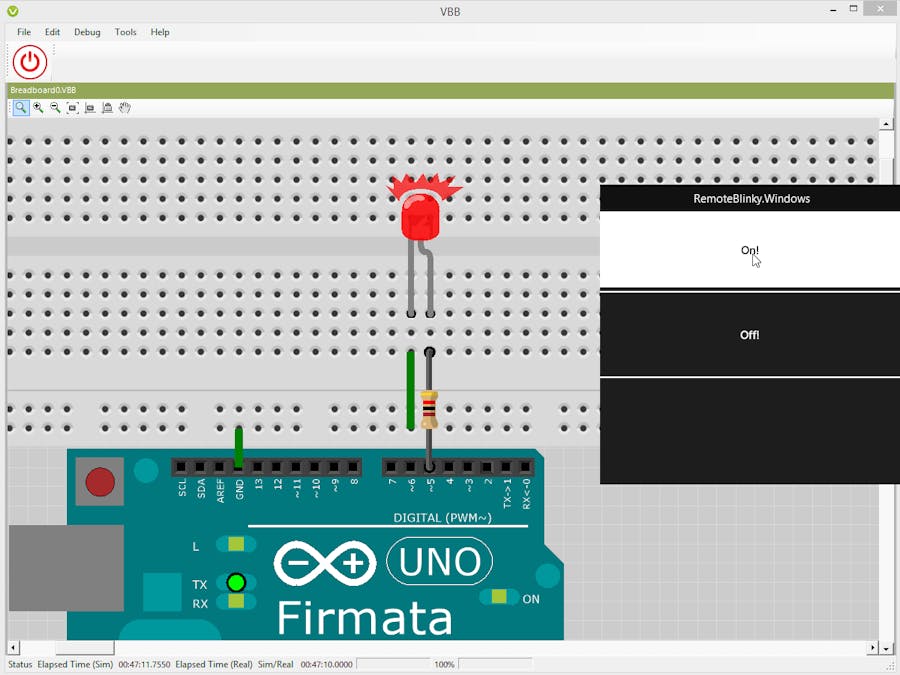Click the Elapsed Time (Sim) status label
Viewport: 900px width, 675px height.
pyautogui.click(x=75, y=664)
